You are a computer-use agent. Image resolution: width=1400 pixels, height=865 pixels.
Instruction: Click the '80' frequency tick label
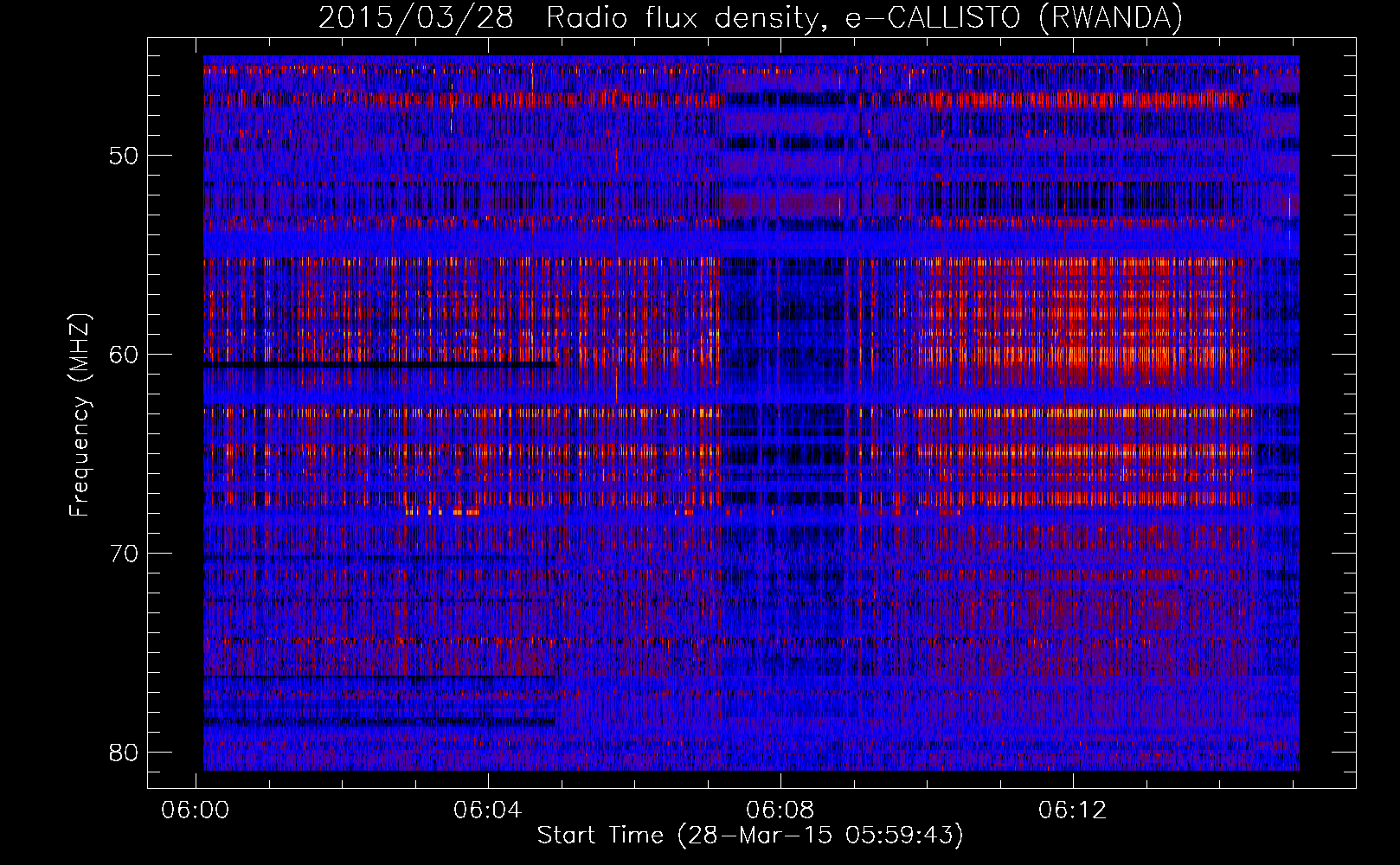tap(124, 752)
